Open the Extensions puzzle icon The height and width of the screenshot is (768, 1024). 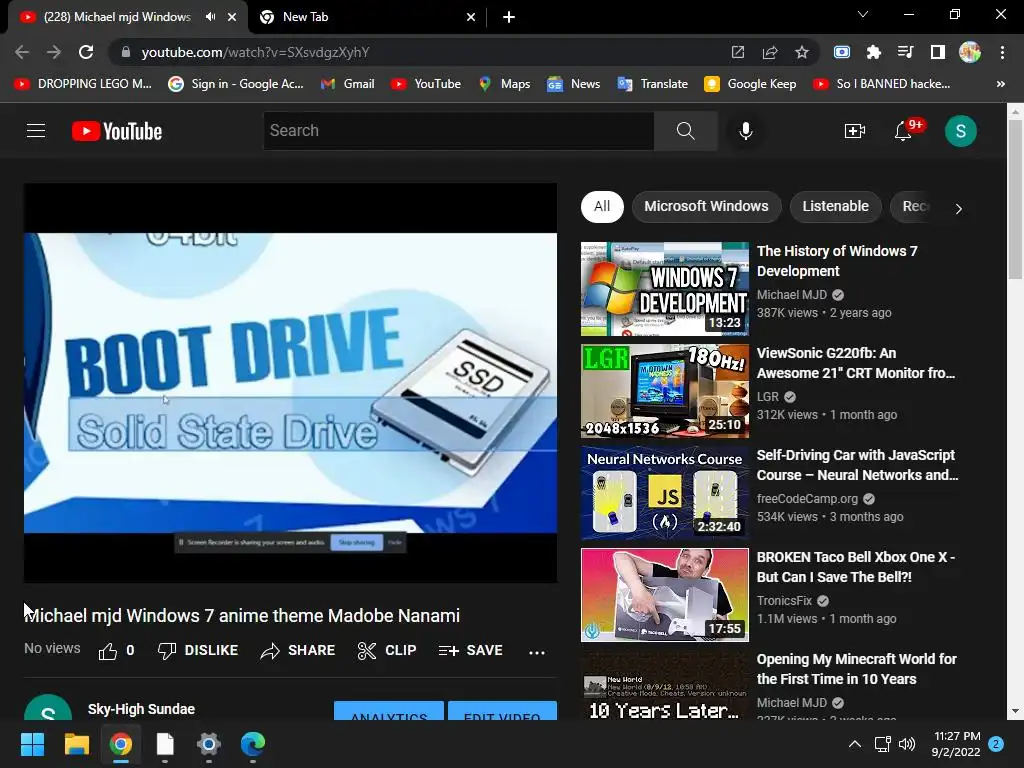[x=873, y=52]
